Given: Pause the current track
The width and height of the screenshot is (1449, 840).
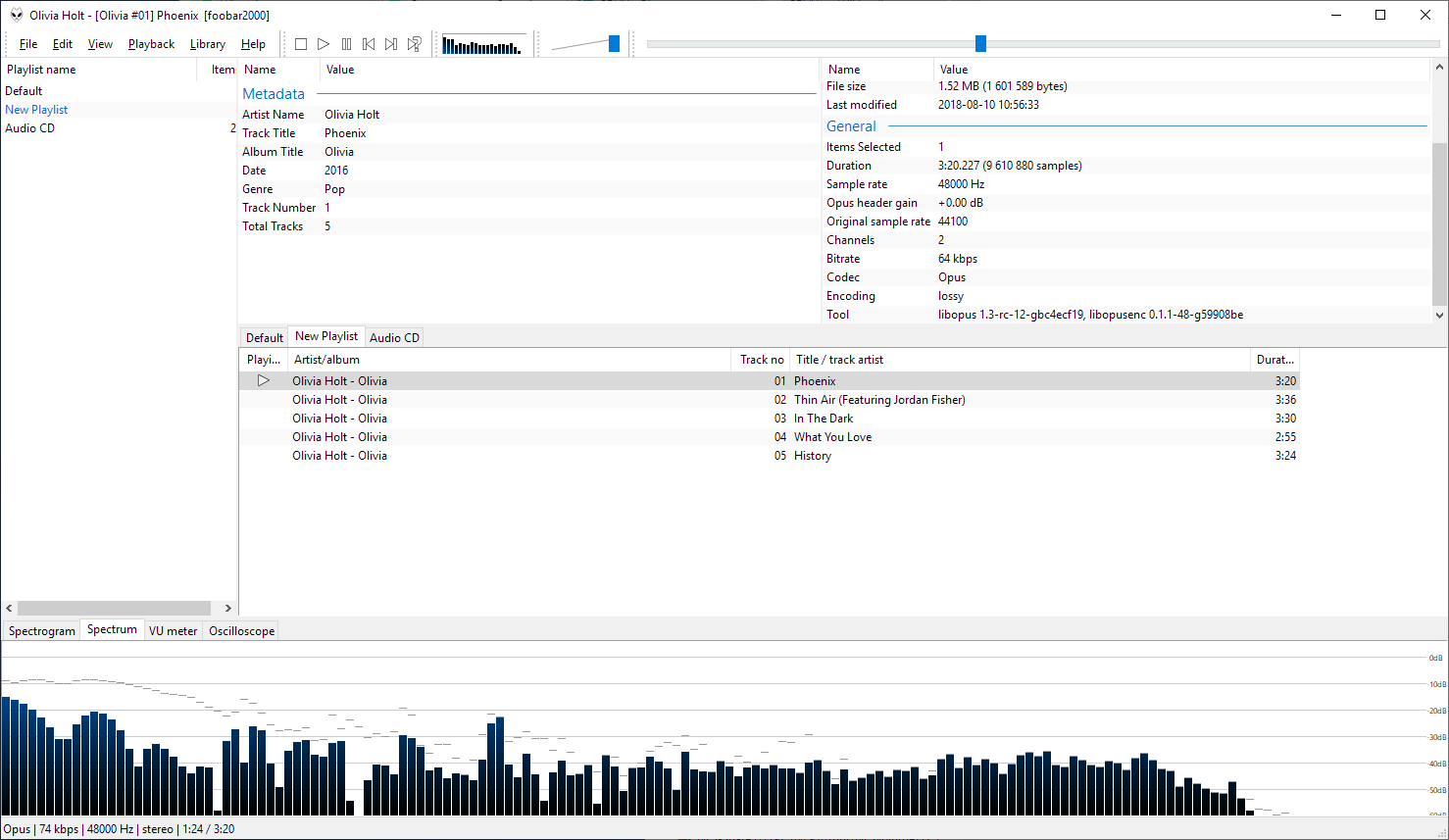Looking at the screenshot, I should point(346,44).
